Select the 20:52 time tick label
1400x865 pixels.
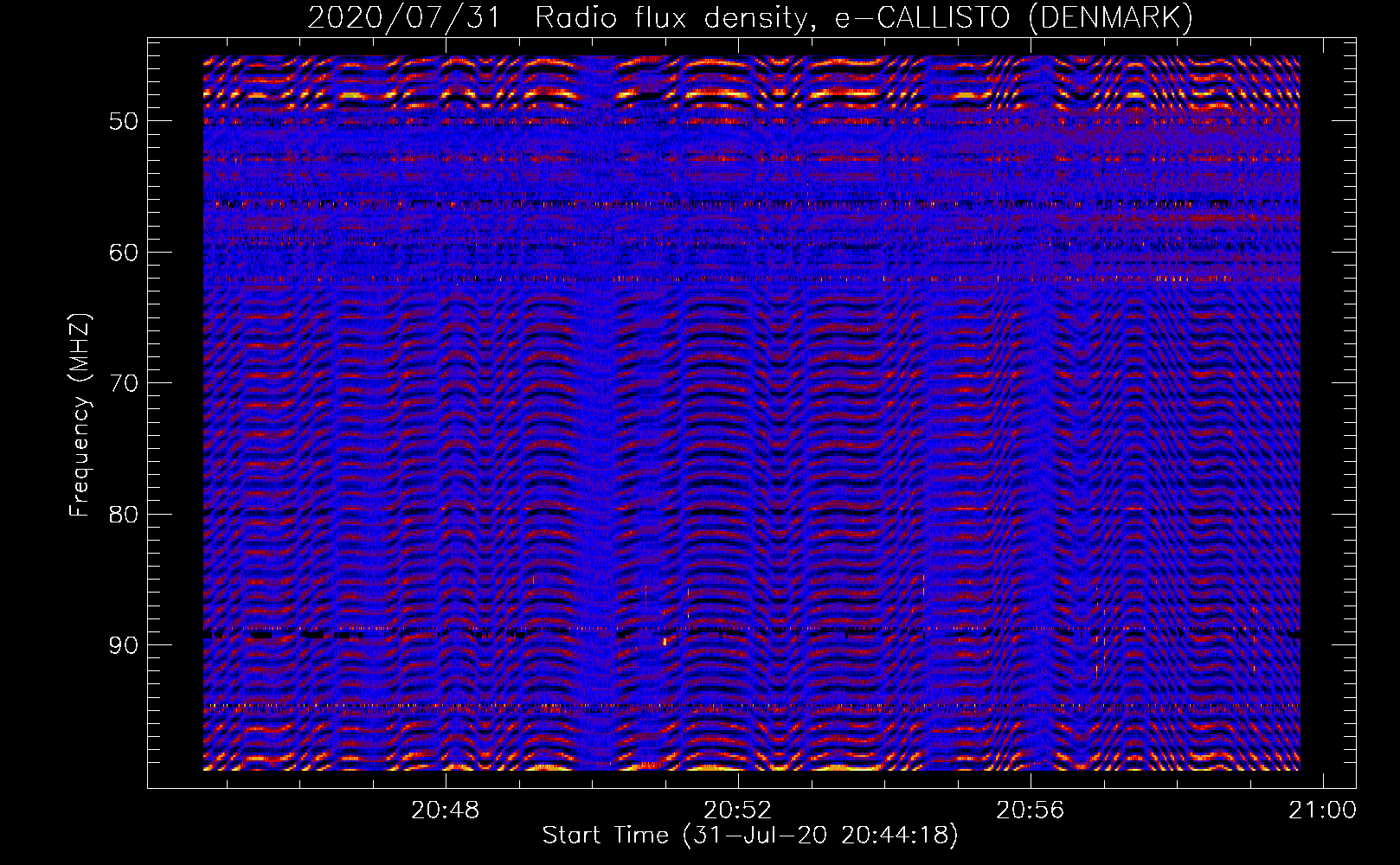click(737, 811)
